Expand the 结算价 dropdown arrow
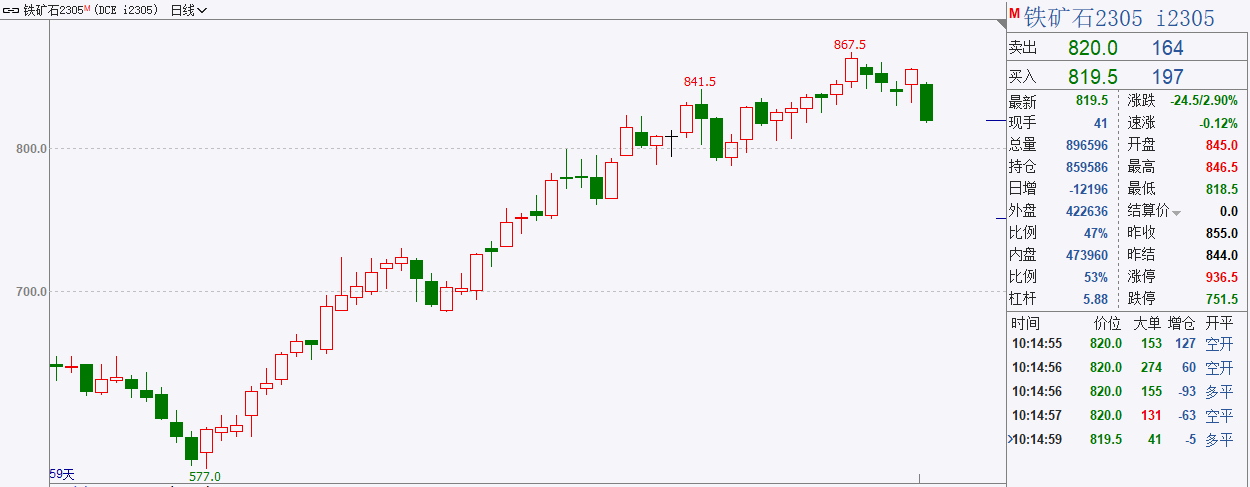Image resolution: width=1250 pixels, height=487 pixels. 1177,212
